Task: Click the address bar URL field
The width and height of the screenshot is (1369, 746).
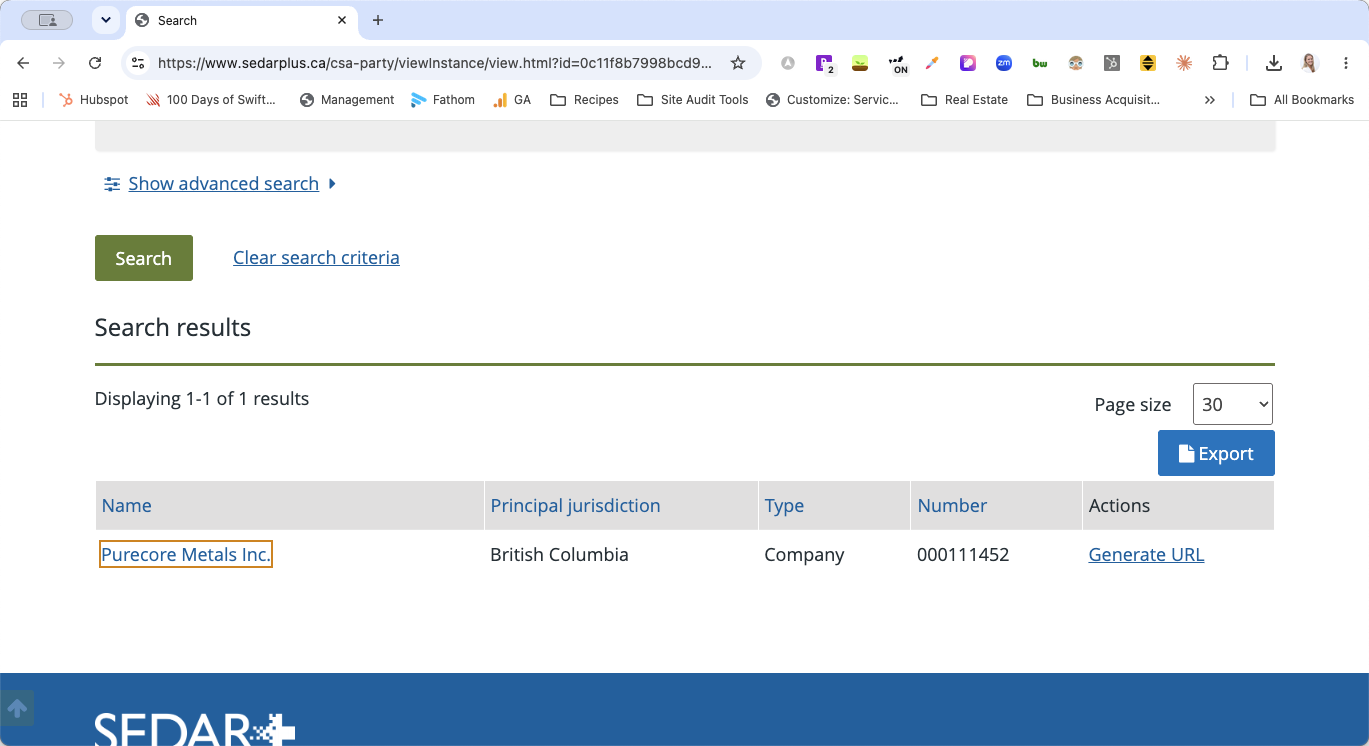Action: (x=434, y=63)
